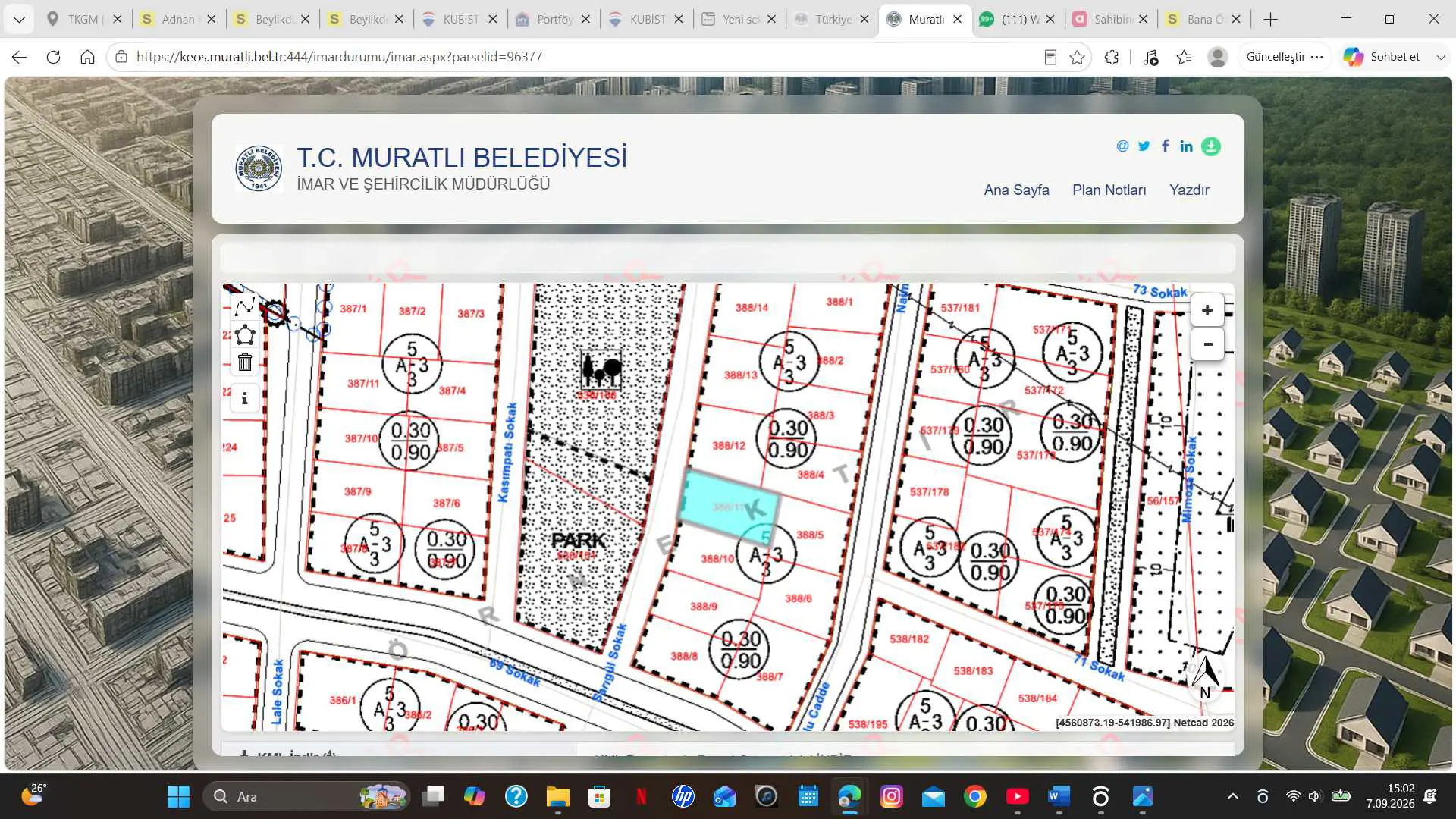This screenshot has height=819, width=1456.
Task: Select the polygon drawing tool on map
Action: (245, 335)
